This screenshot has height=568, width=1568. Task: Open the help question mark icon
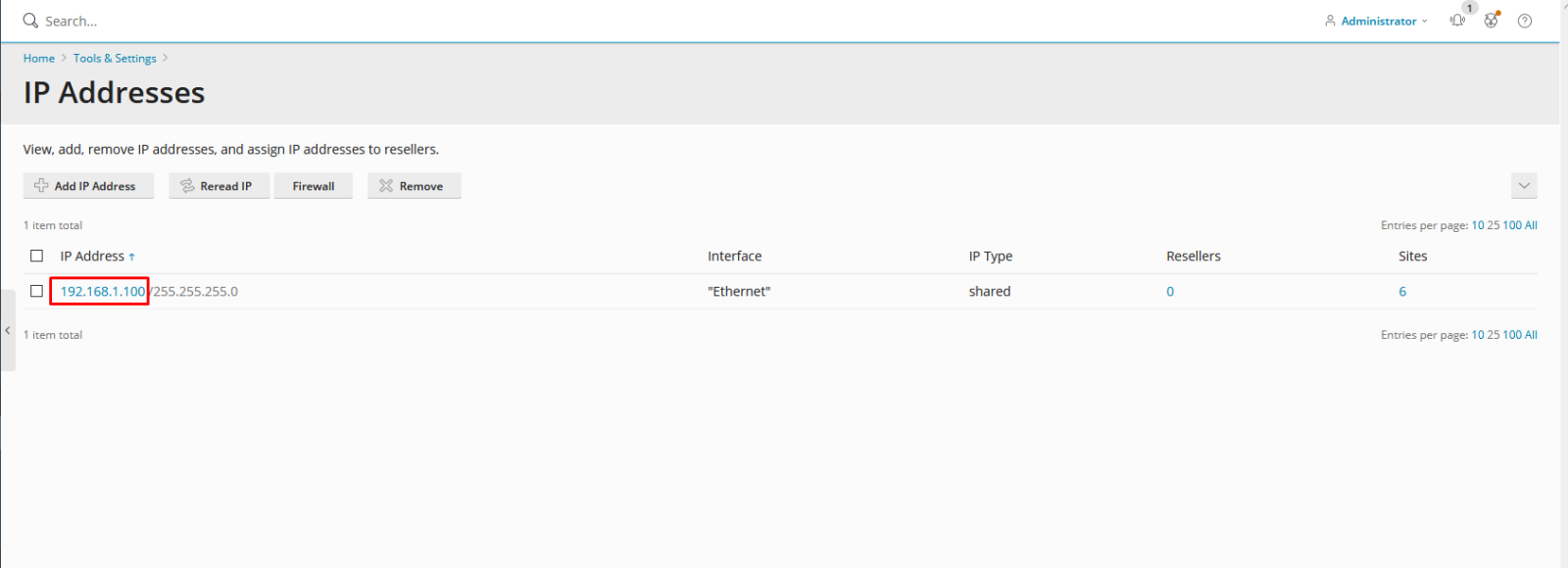pos(1525,21)
